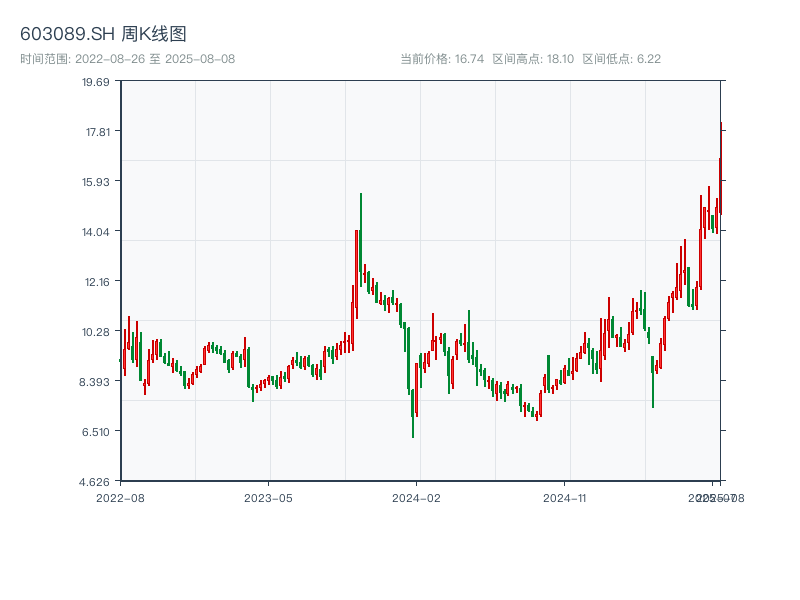Click x-axis label 2024-02
This screenshot has height=600, width=800.
(416, 498)
